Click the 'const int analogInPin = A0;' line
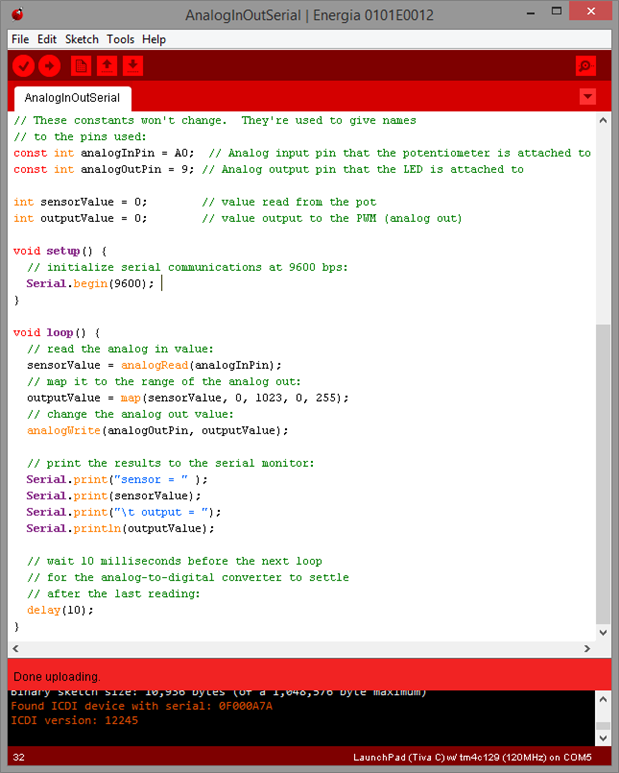The width and height of the screenshot is (619, 773). [x=103, y=153]
